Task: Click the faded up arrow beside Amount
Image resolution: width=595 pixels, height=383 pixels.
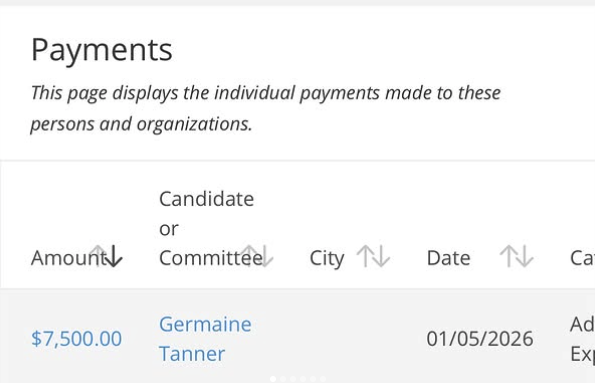Action: [98, 256]
